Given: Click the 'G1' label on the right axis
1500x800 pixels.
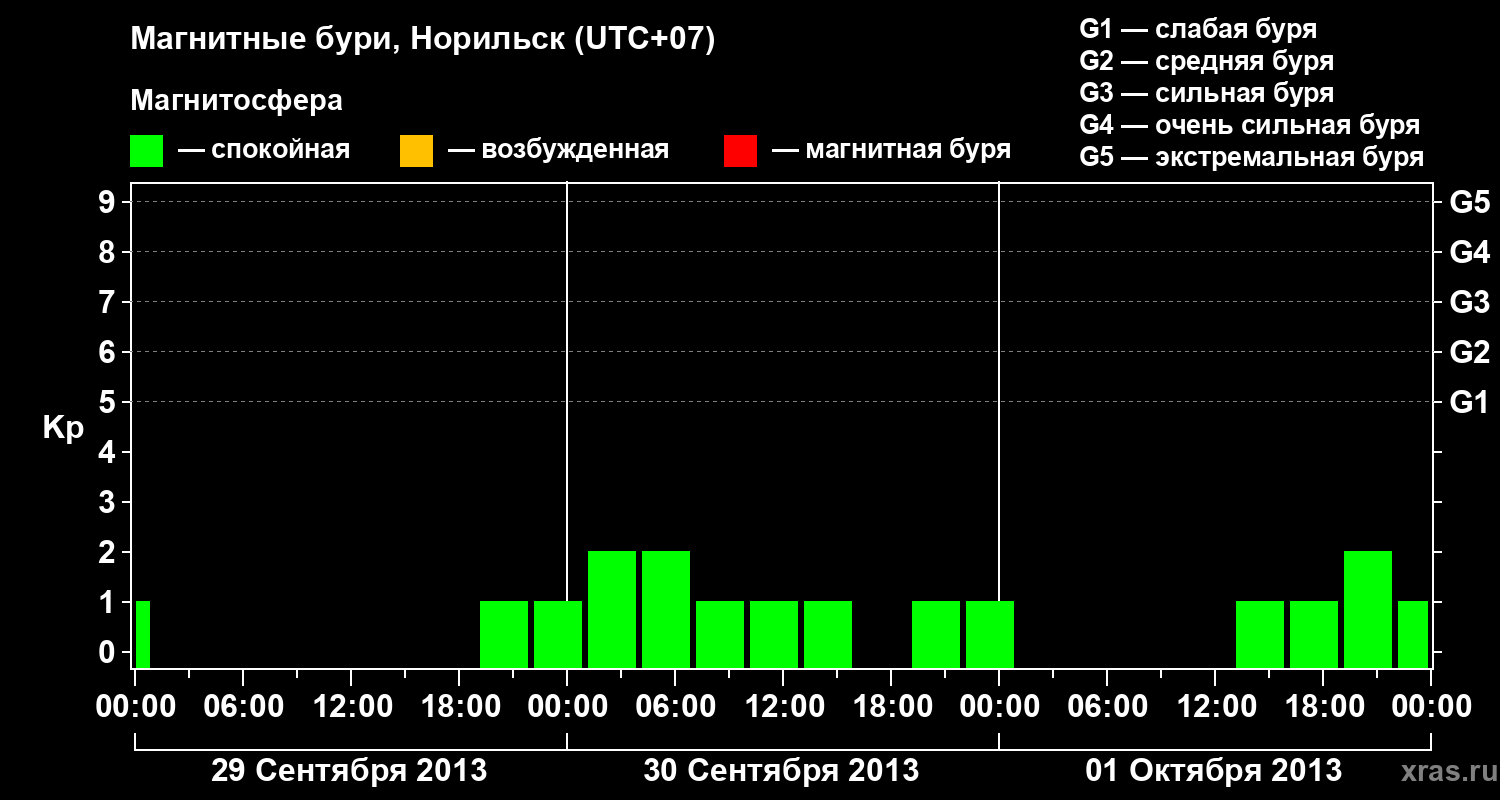Looking at the screenshot, I should 1469,403.
